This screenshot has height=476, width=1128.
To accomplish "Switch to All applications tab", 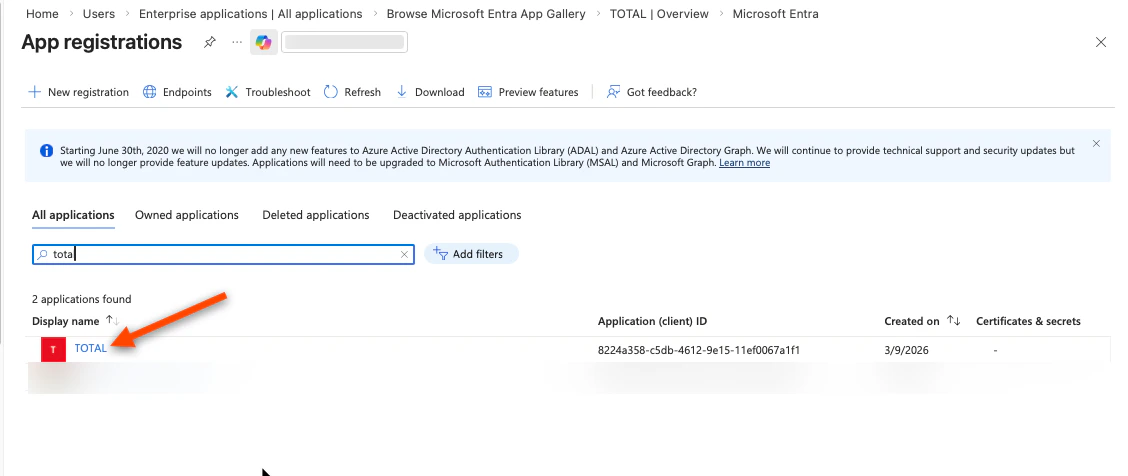I will [x=73, y=215].
